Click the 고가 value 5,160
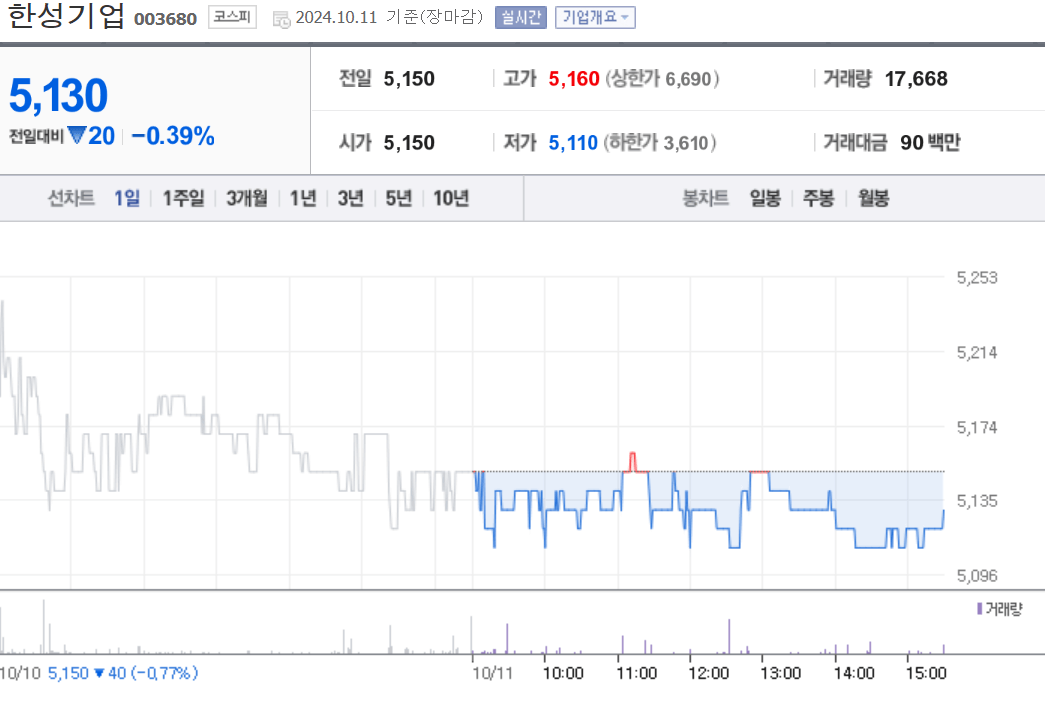 pyautogui.click(x=574, y=79)
